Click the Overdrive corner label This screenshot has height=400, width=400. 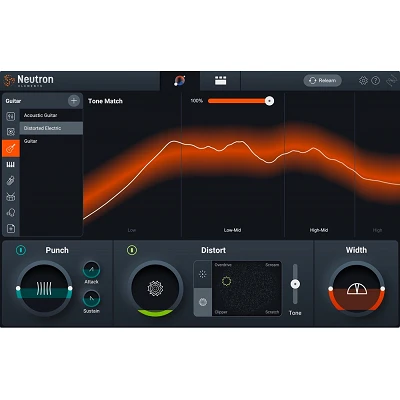pyautogui.click(x=223, y=265)
